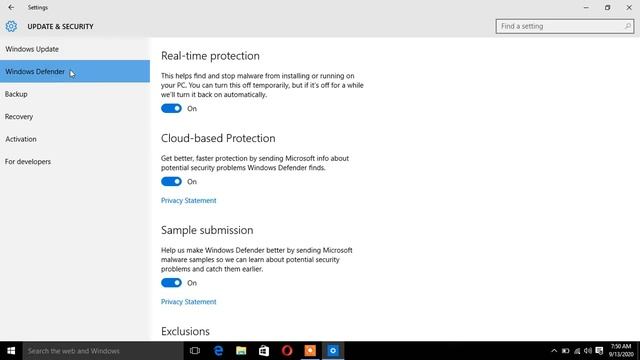The image size is (640, 360).
Task: Click the Update & Security gear icon
Action: pyautogui.click(x=11, y=26)
